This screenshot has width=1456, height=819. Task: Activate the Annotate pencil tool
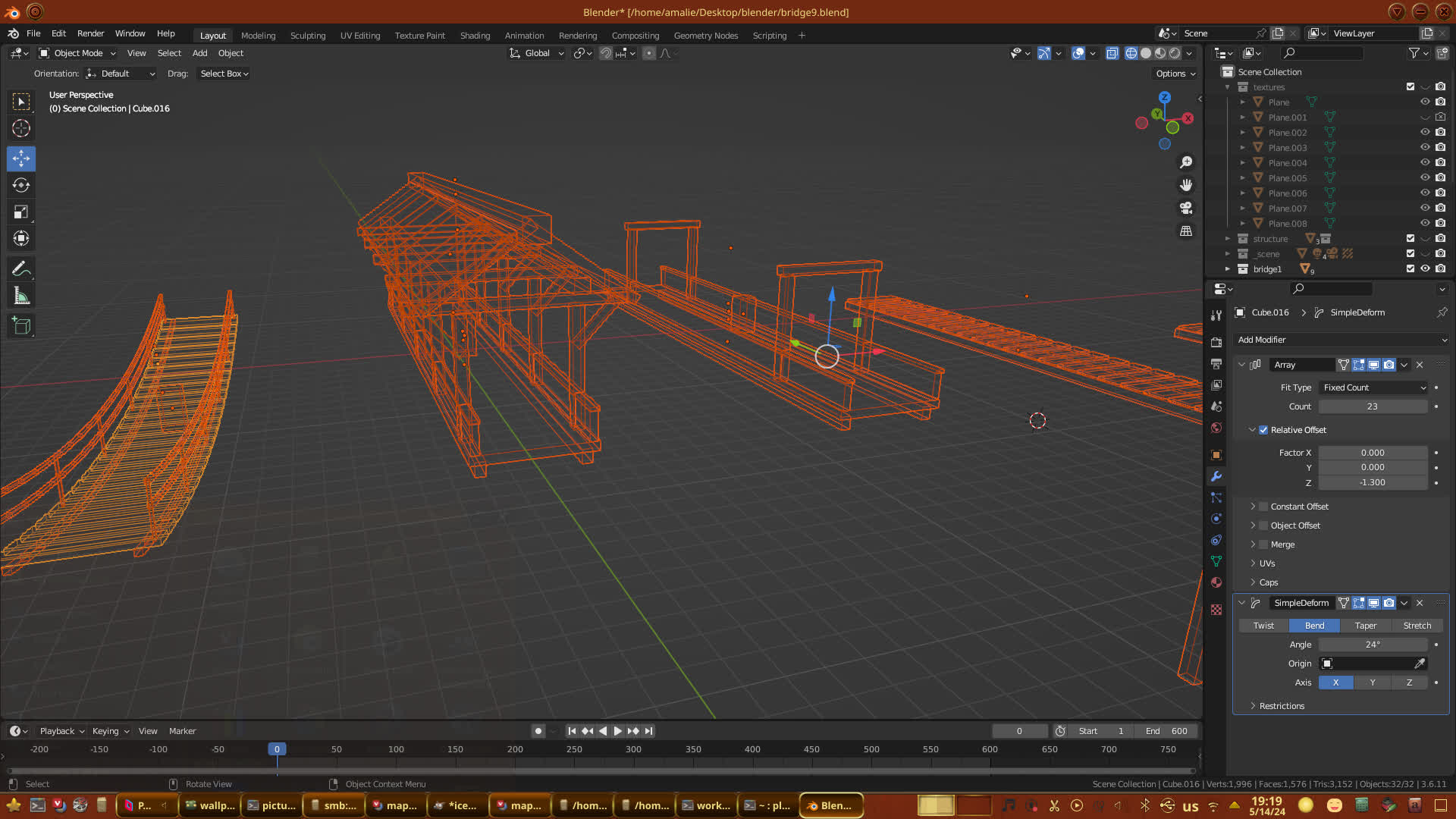tap(21, 269)
